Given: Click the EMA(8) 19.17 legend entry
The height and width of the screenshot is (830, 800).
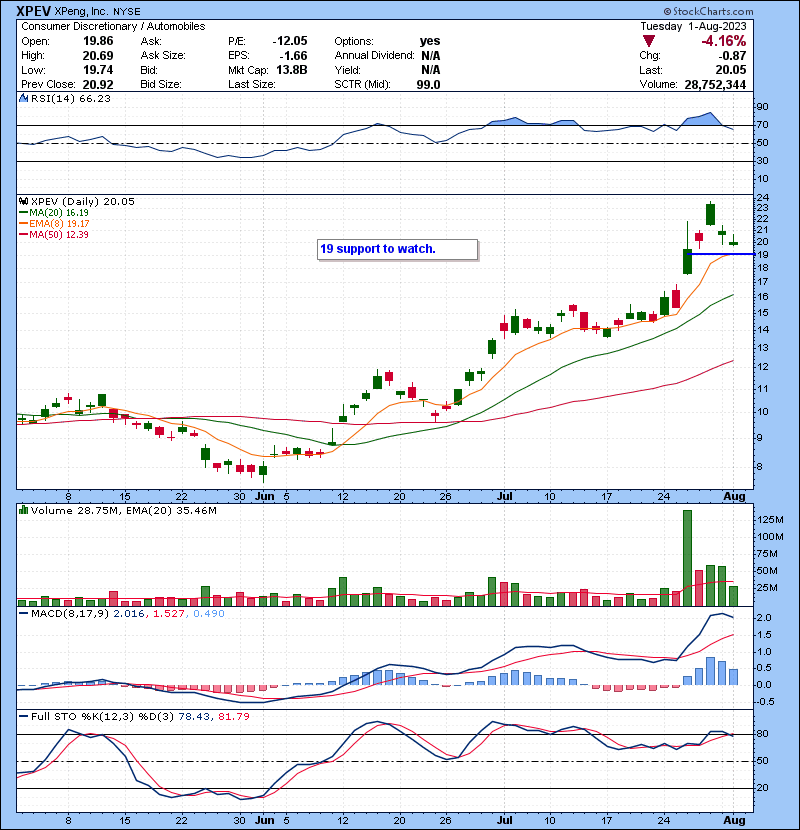Looking at the screenshot, I should pyautogui.click(x=59, y=224).
